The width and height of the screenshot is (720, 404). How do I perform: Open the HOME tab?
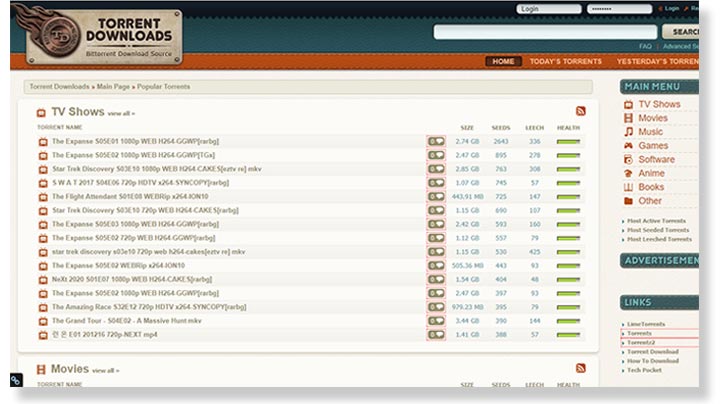503,62
